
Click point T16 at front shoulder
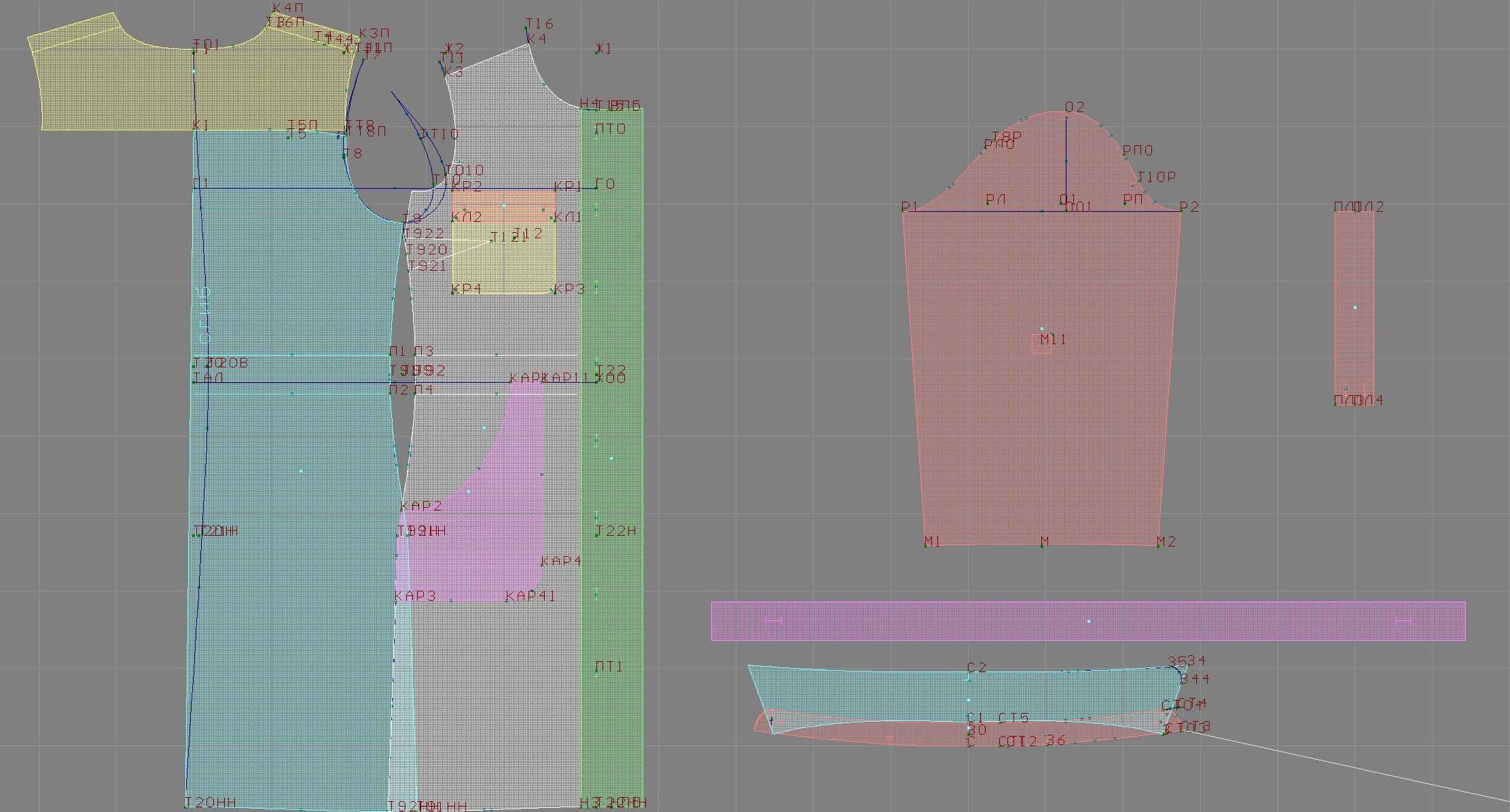coord(526,27)
